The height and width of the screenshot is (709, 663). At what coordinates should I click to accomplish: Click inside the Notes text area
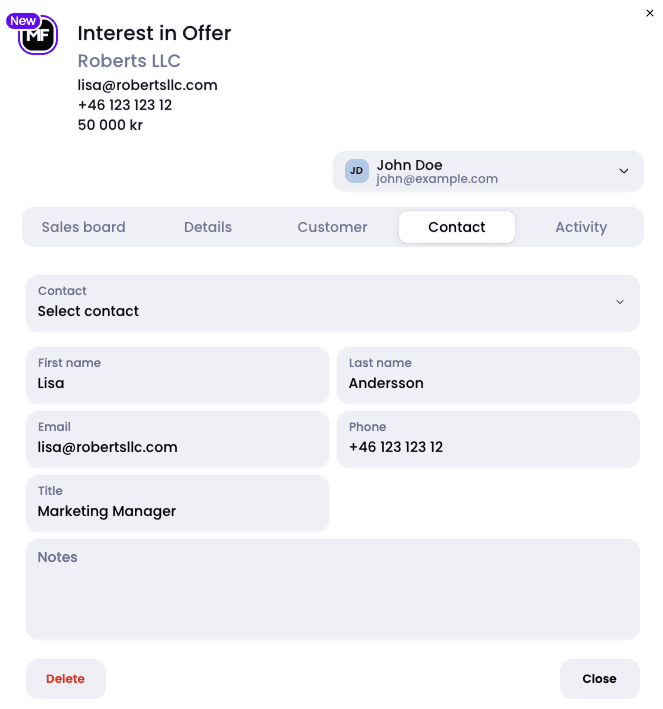point(332,595)
